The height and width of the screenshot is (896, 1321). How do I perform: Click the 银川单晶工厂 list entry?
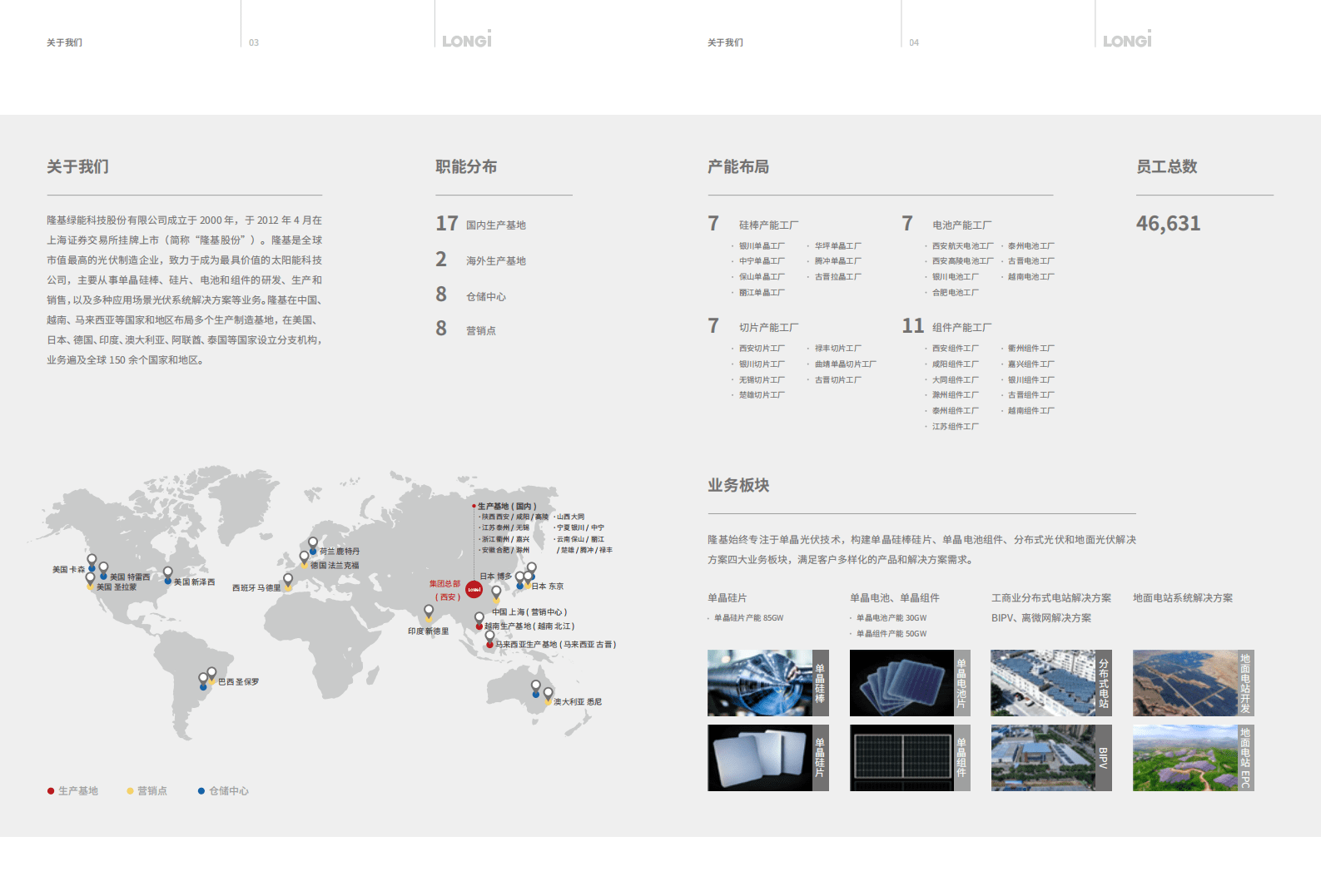[762, 246]
